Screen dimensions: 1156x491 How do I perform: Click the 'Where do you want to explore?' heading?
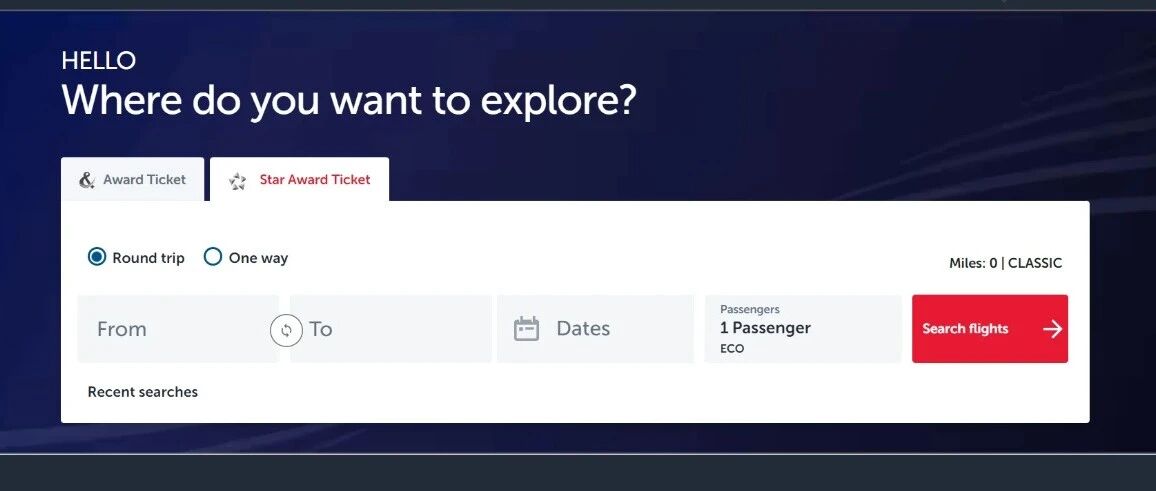[x=349, y=100]
